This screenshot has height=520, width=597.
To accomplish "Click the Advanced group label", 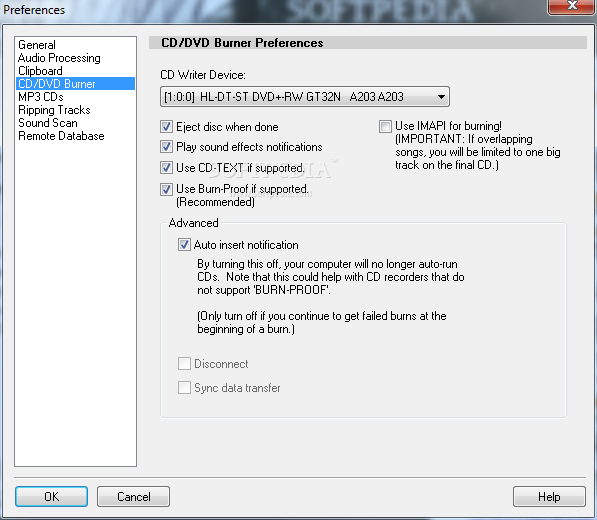I will click(x=193, y=223).
